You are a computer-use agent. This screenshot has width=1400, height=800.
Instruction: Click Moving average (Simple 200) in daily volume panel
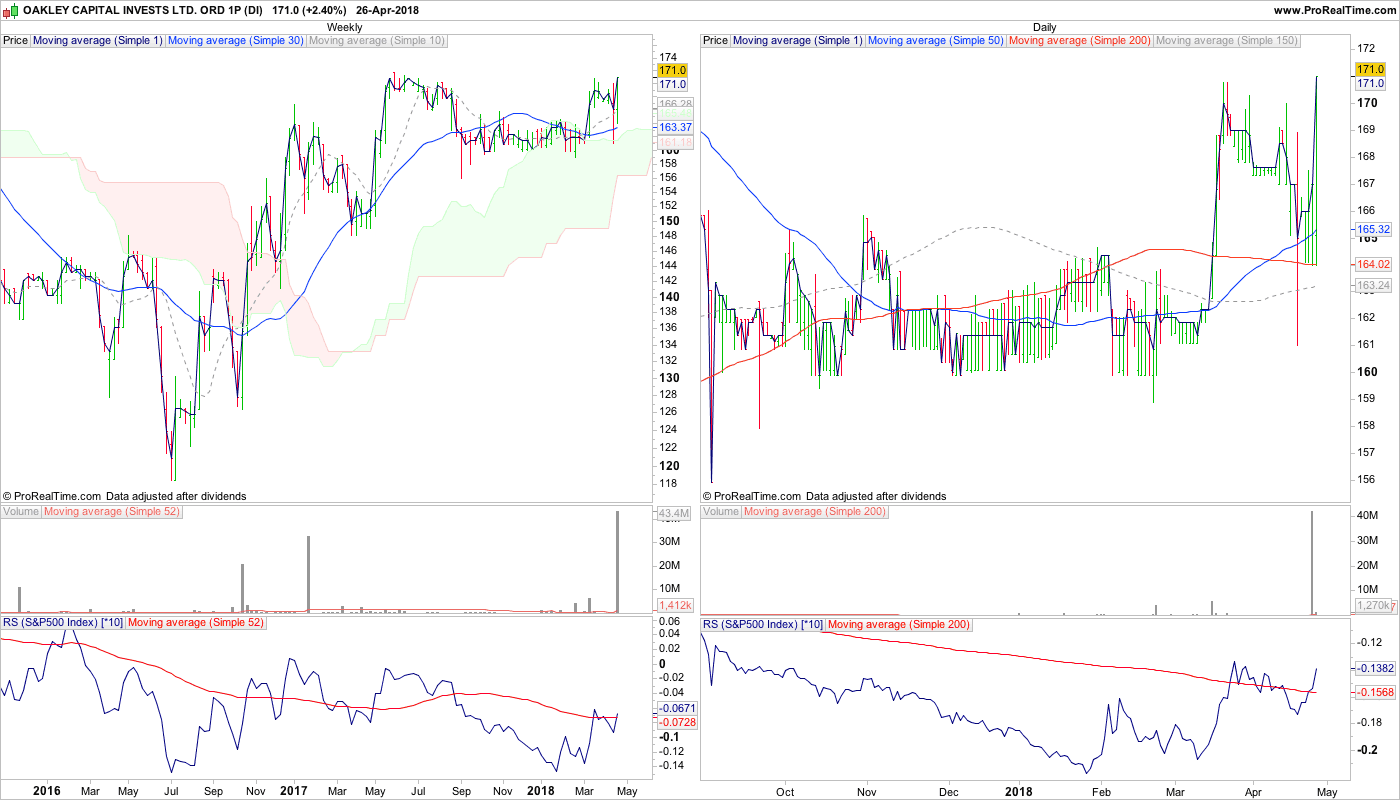click(815, 511)
